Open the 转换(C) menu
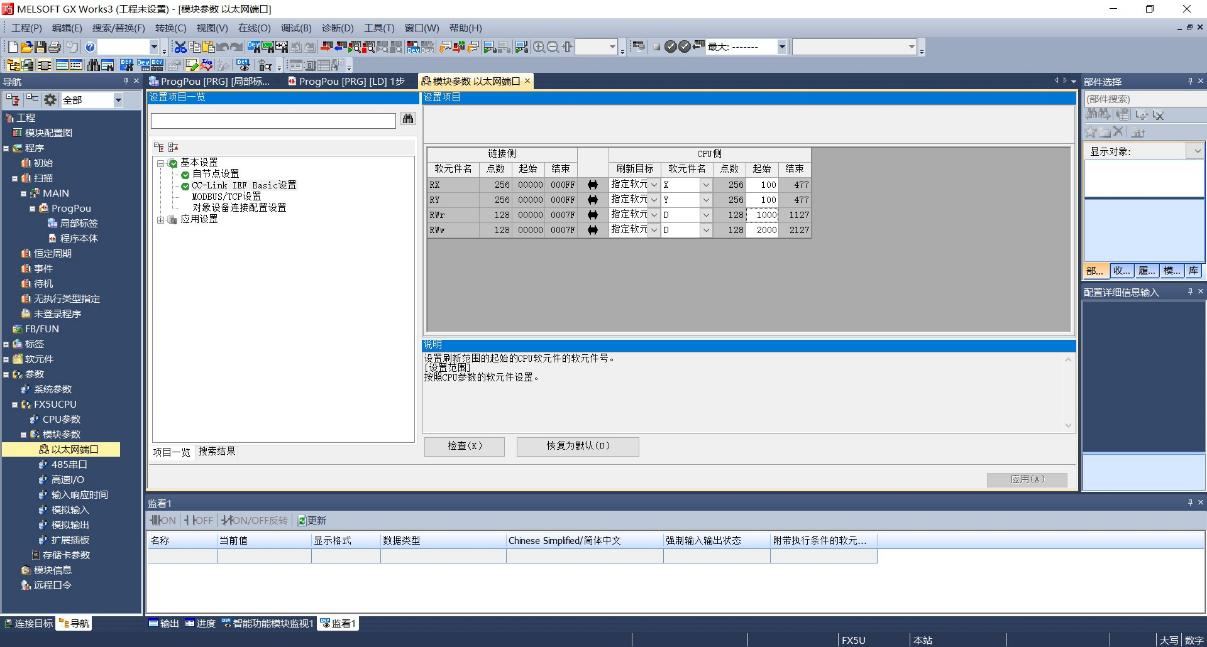Image resolution: width=1207 pixels, height=647 pixels. click(170, 28)
